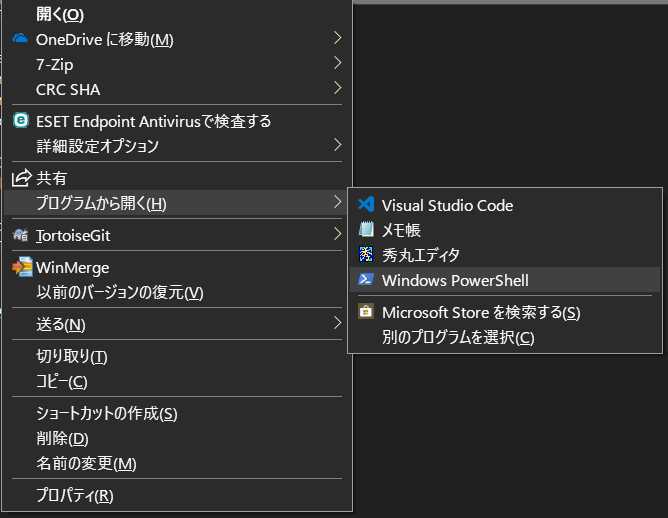Click the ESET Endpoint Antivirus icon
This screenshot has height=518, width=668.
(20, 121)
